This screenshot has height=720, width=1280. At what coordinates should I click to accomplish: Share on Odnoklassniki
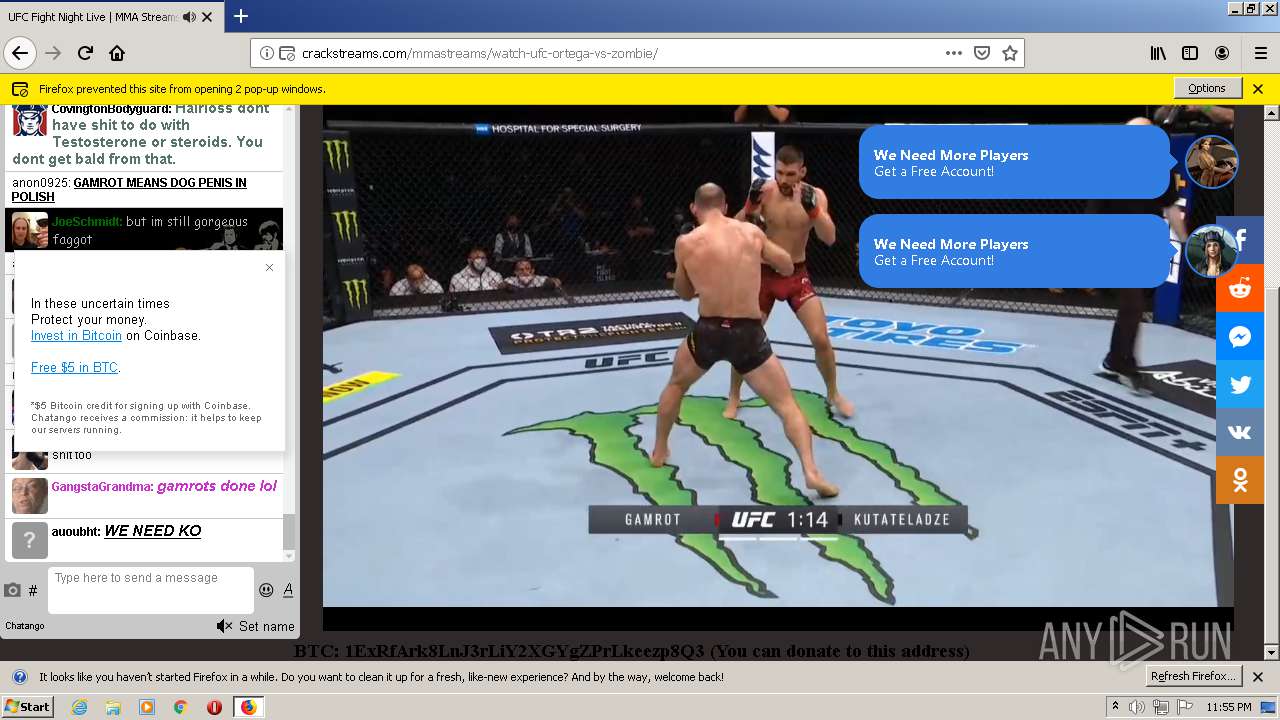tap(1240, 481)
